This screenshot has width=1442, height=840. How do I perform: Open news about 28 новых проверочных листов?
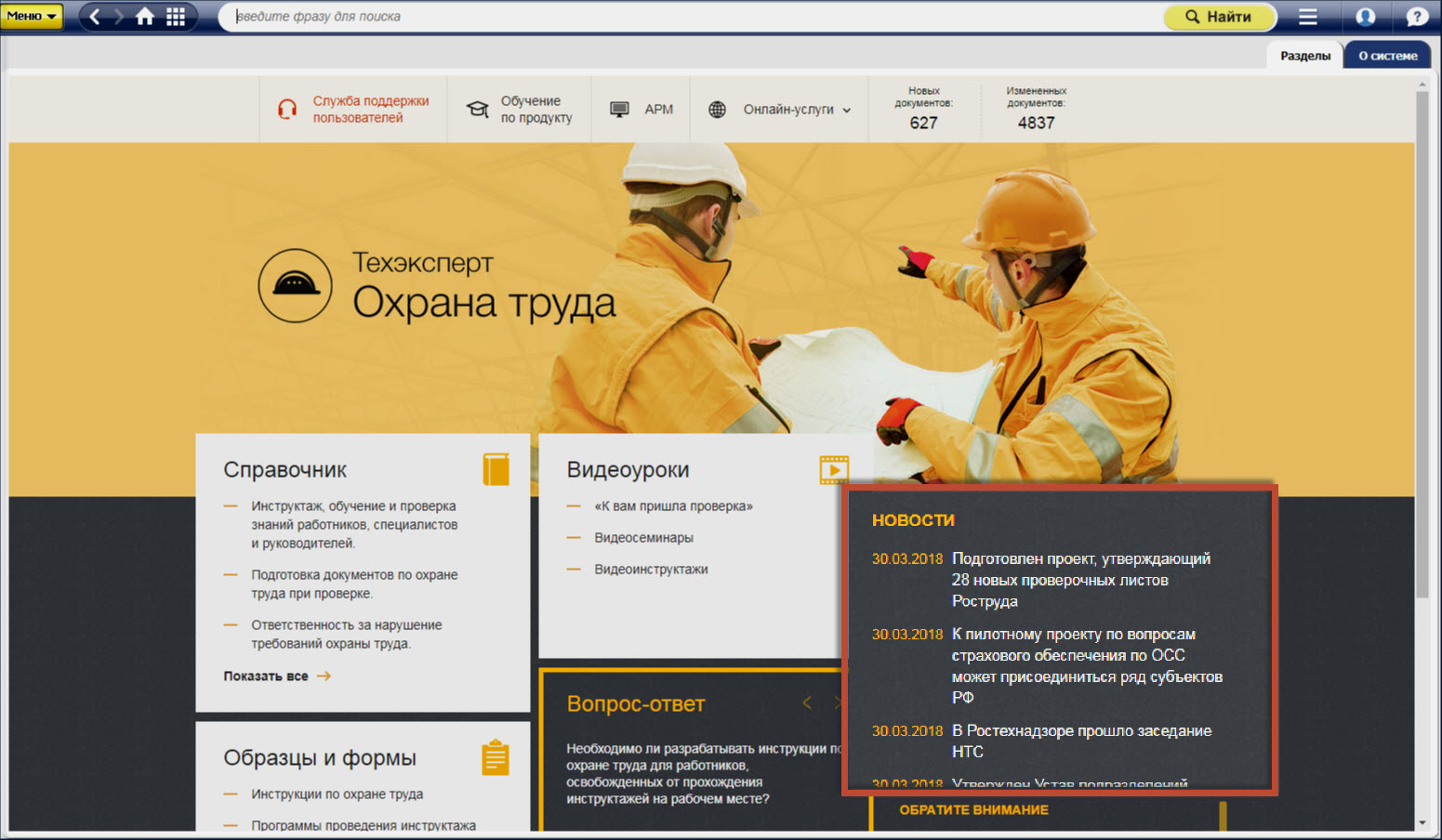[x=1080, y=580]
